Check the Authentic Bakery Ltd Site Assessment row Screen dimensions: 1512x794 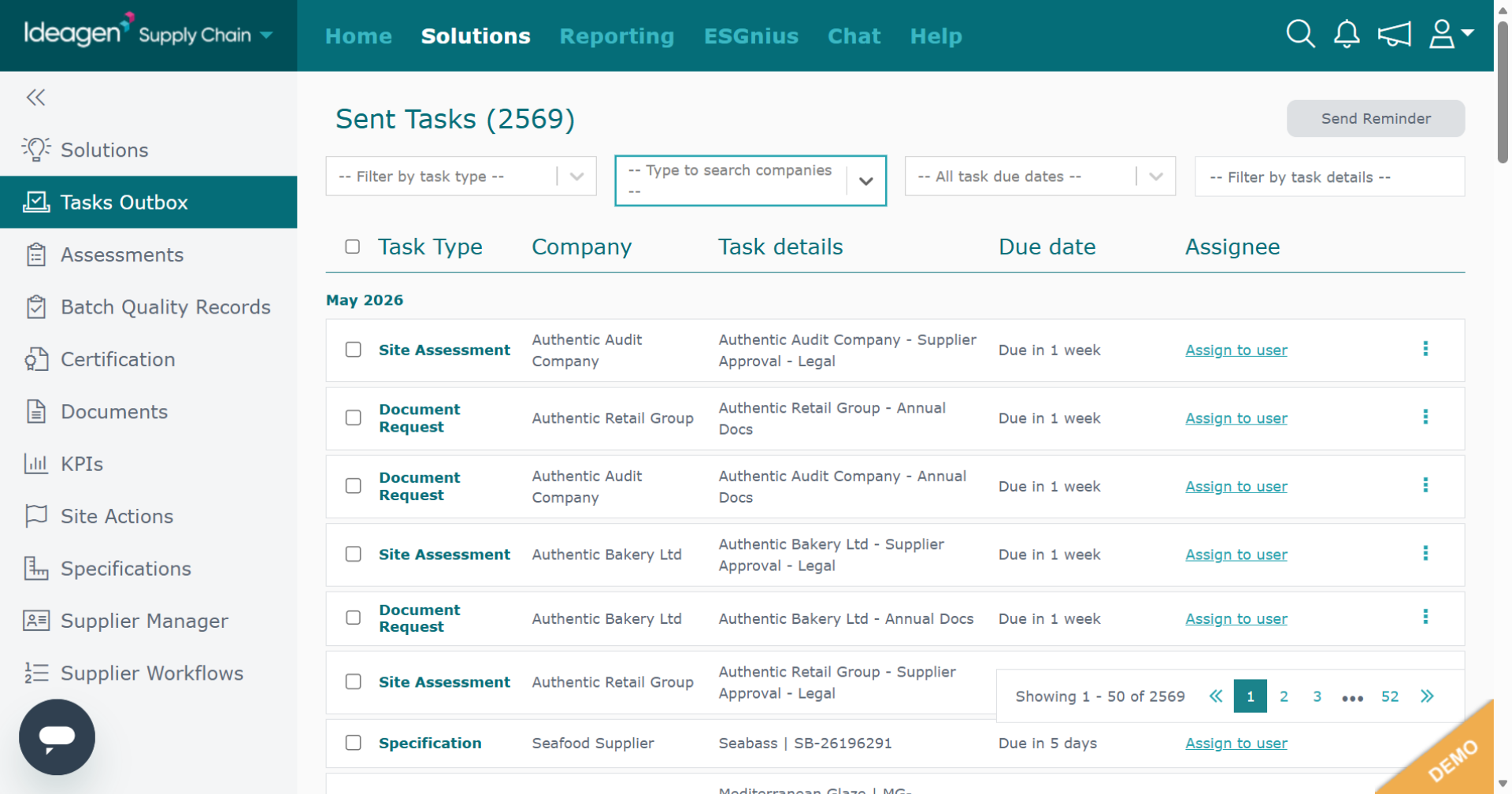354,554
